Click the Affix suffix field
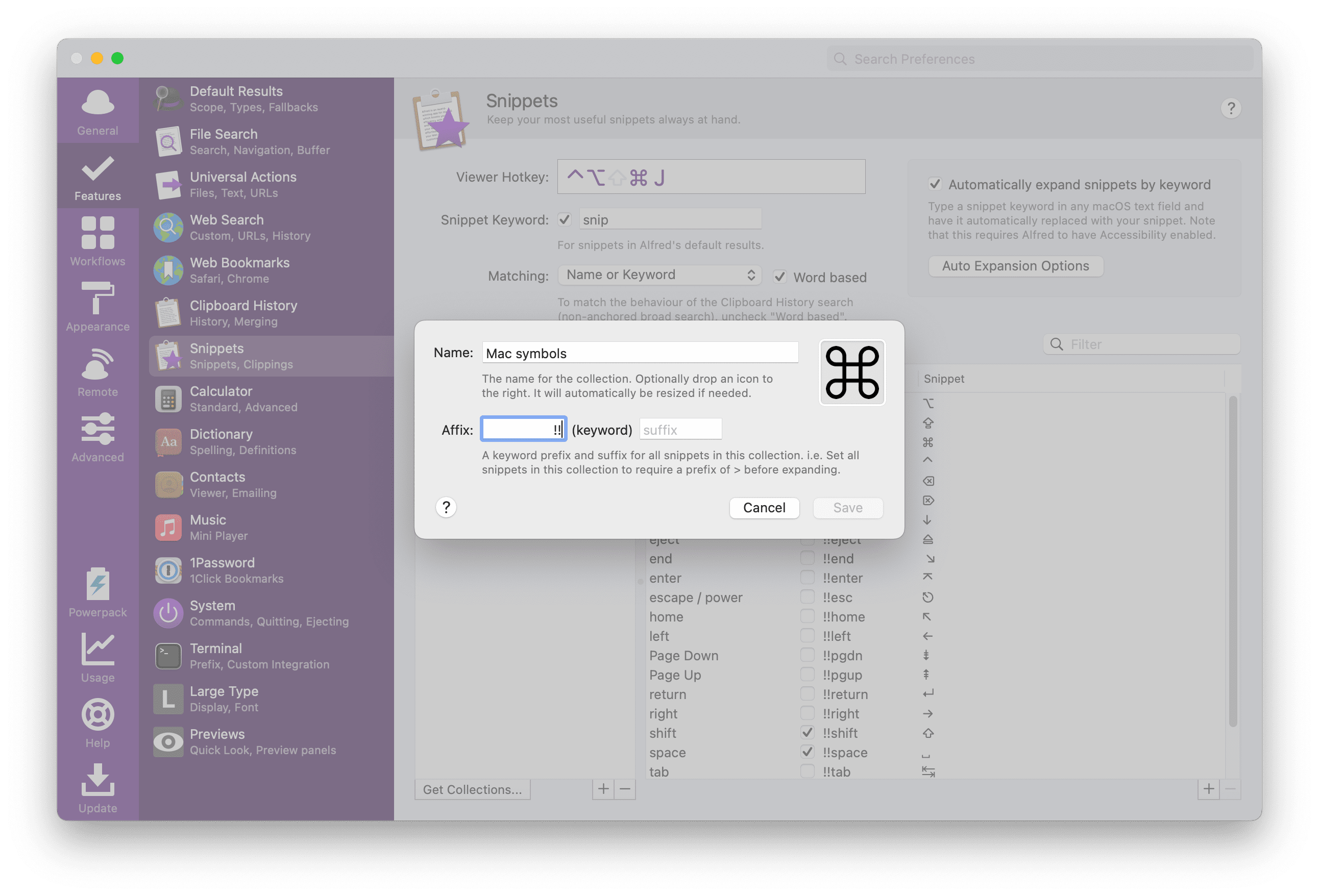The image size is (1319, 896). (680, 429)
